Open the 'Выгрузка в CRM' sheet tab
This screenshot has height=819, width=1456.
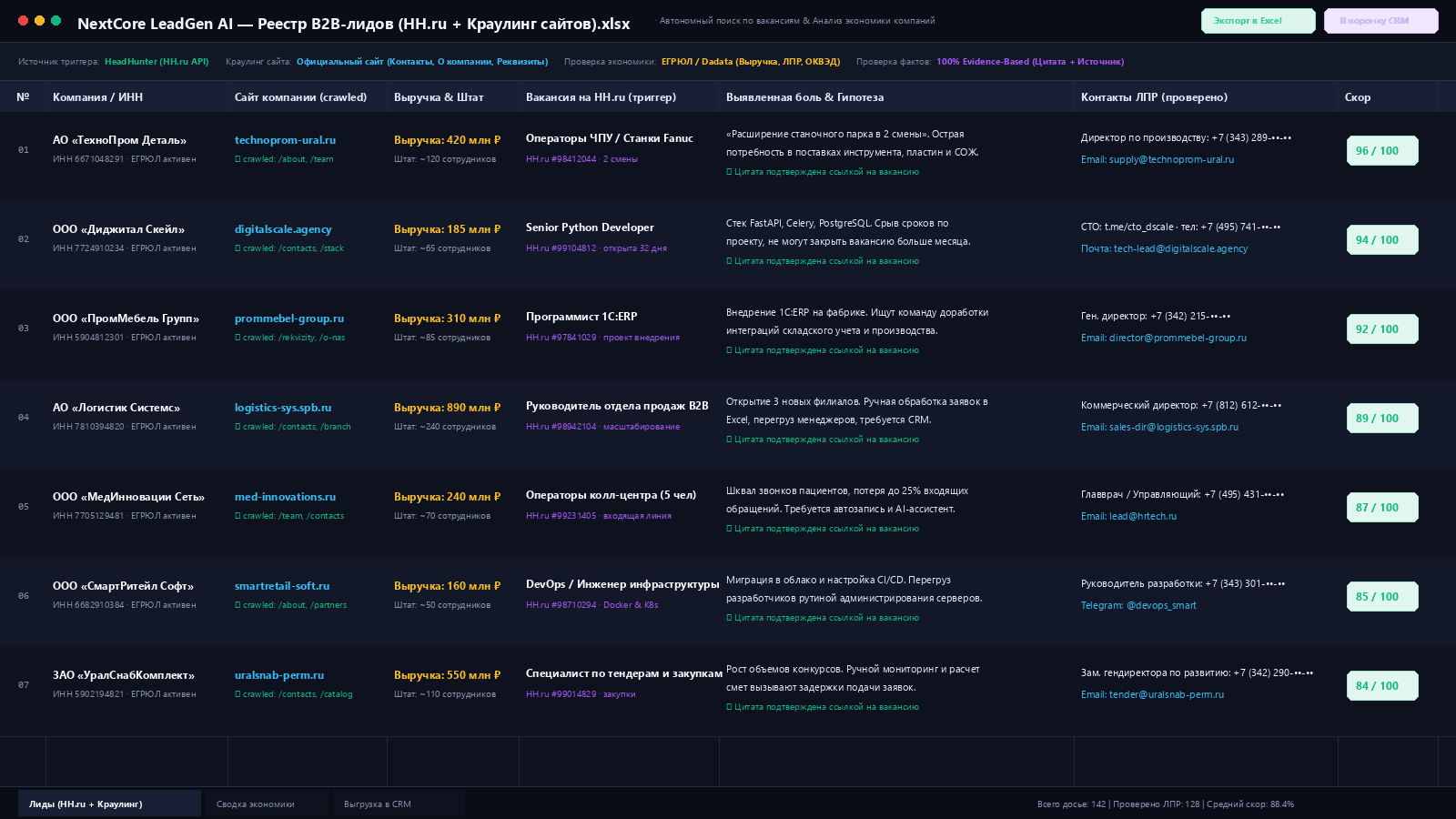(x=398, y=804)
